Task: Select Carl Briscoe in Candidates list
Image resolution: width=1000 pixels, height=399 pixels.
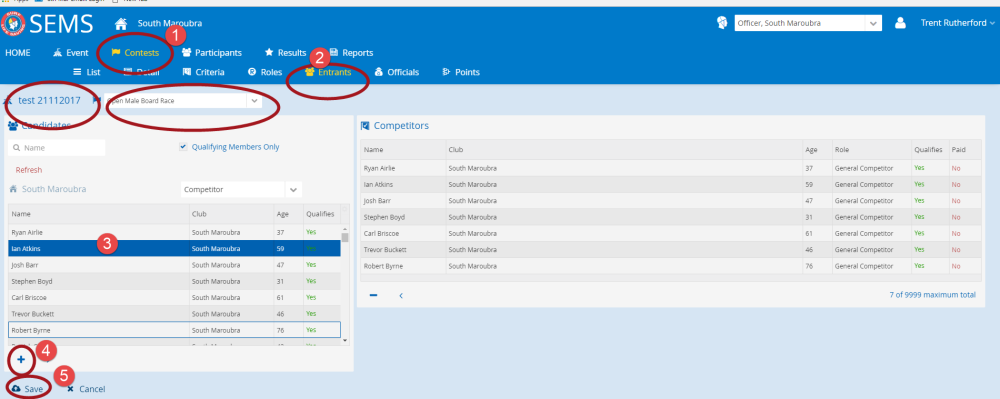Action: (174, 298)
